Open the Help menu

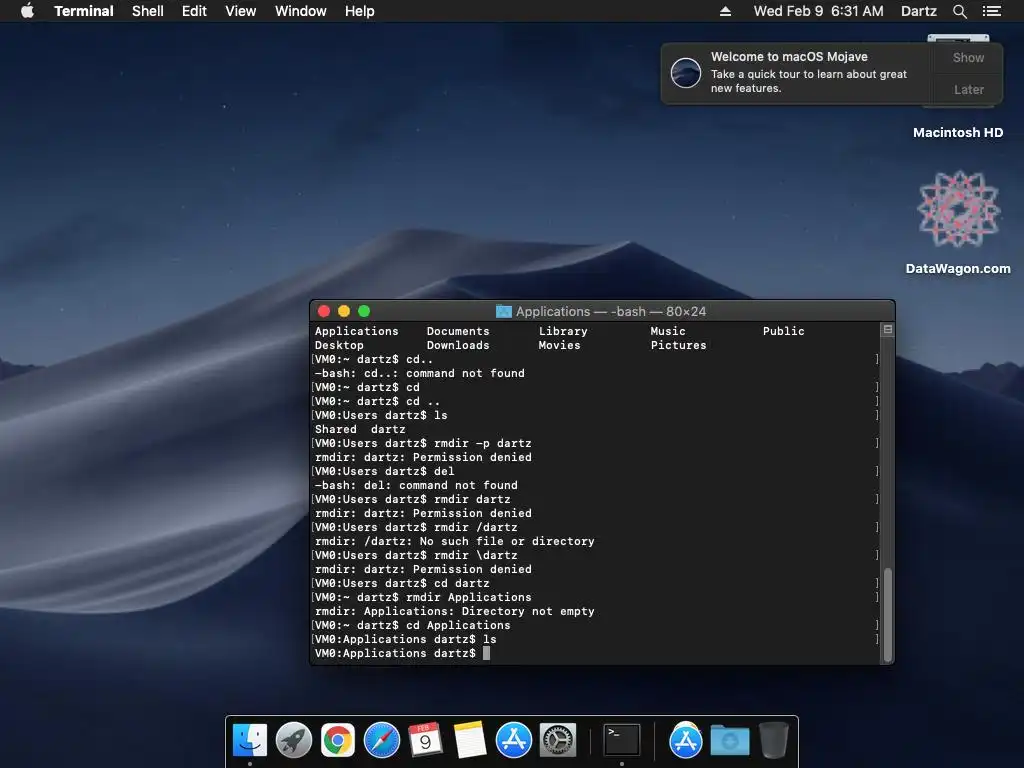(359, 11)
